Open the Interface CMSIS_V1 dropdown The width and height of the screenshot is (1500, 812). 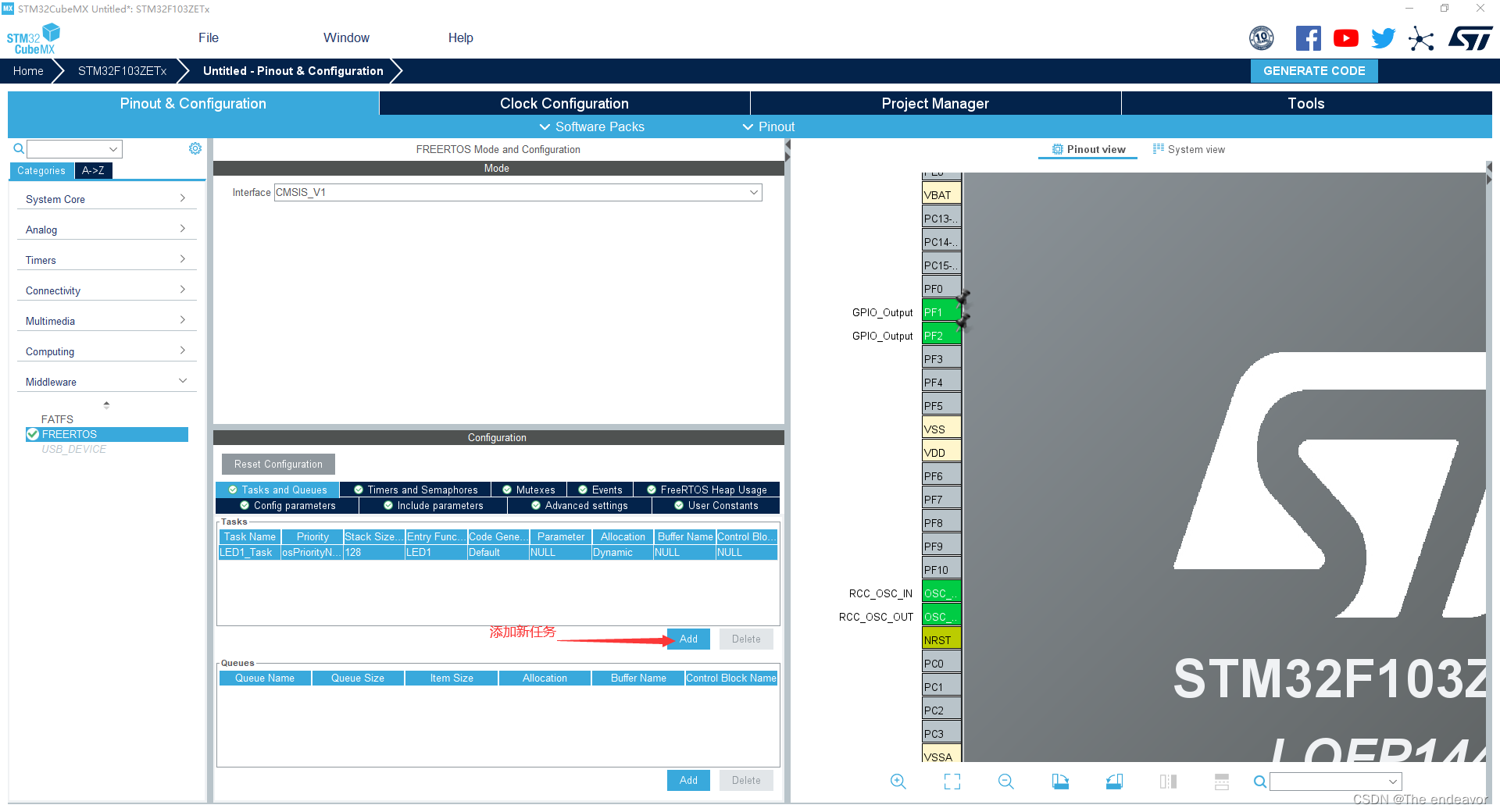point(518,192)
